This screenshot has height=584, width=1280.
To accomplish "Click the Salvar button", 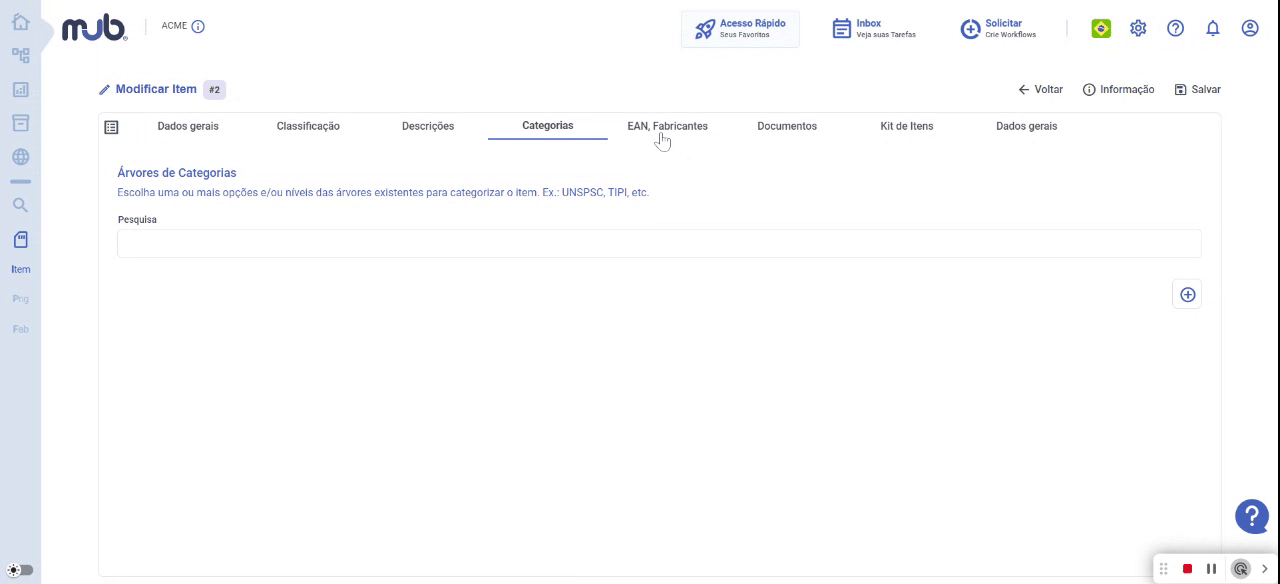I will coord(1197,89).
